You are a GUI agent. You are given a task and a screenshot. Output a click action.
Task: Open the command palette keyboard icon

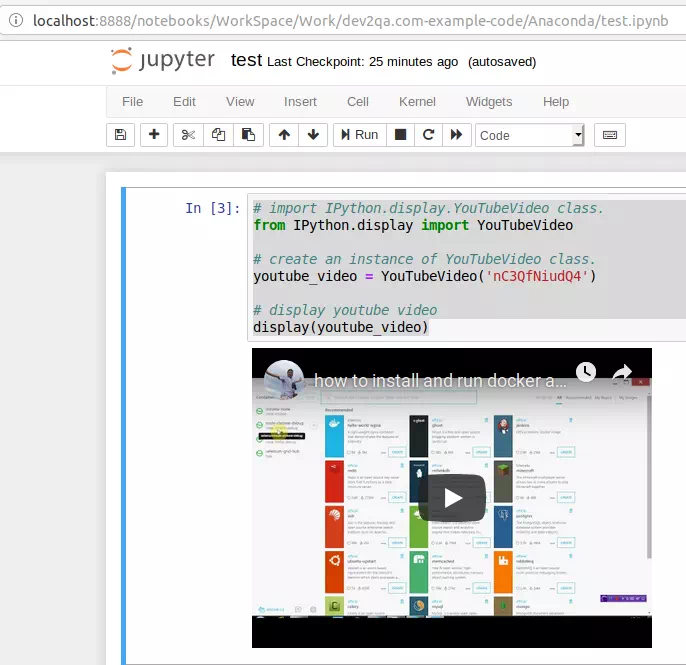[x=609, y=135]
